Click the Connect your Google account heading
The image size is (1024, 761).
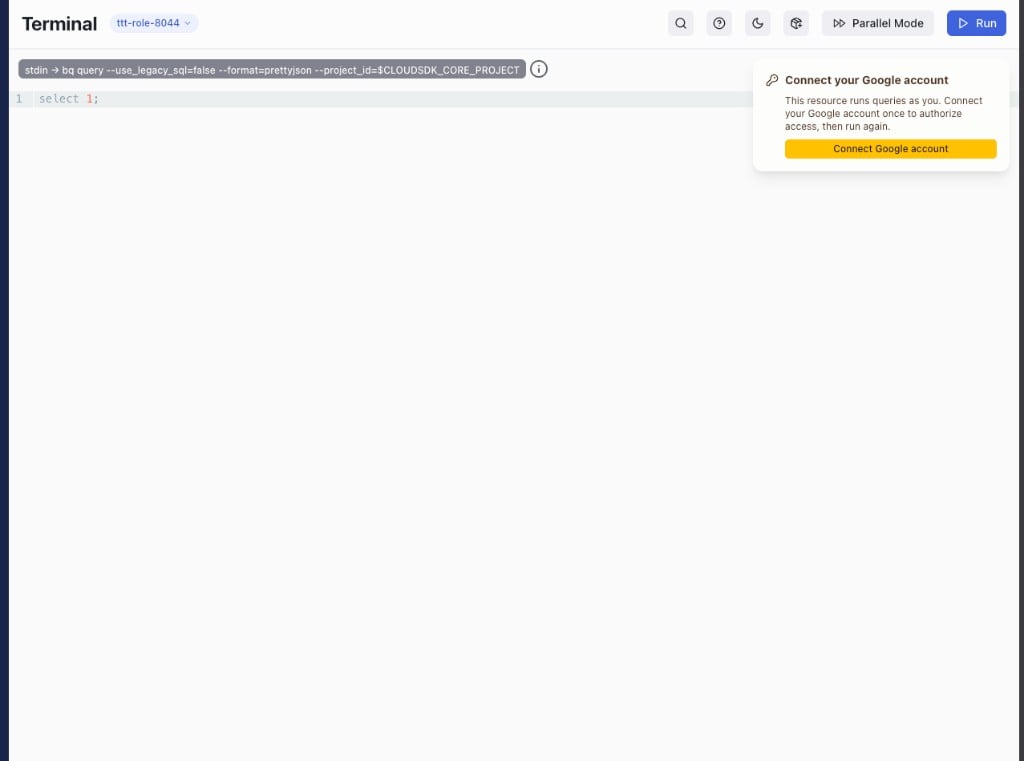click(867, 80)
